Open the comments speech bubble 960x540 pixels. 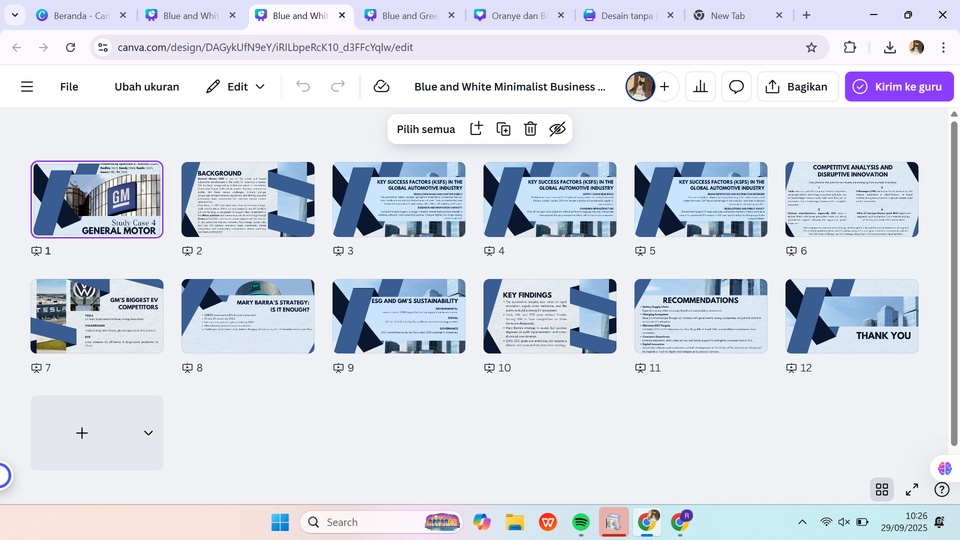[737, 87]
